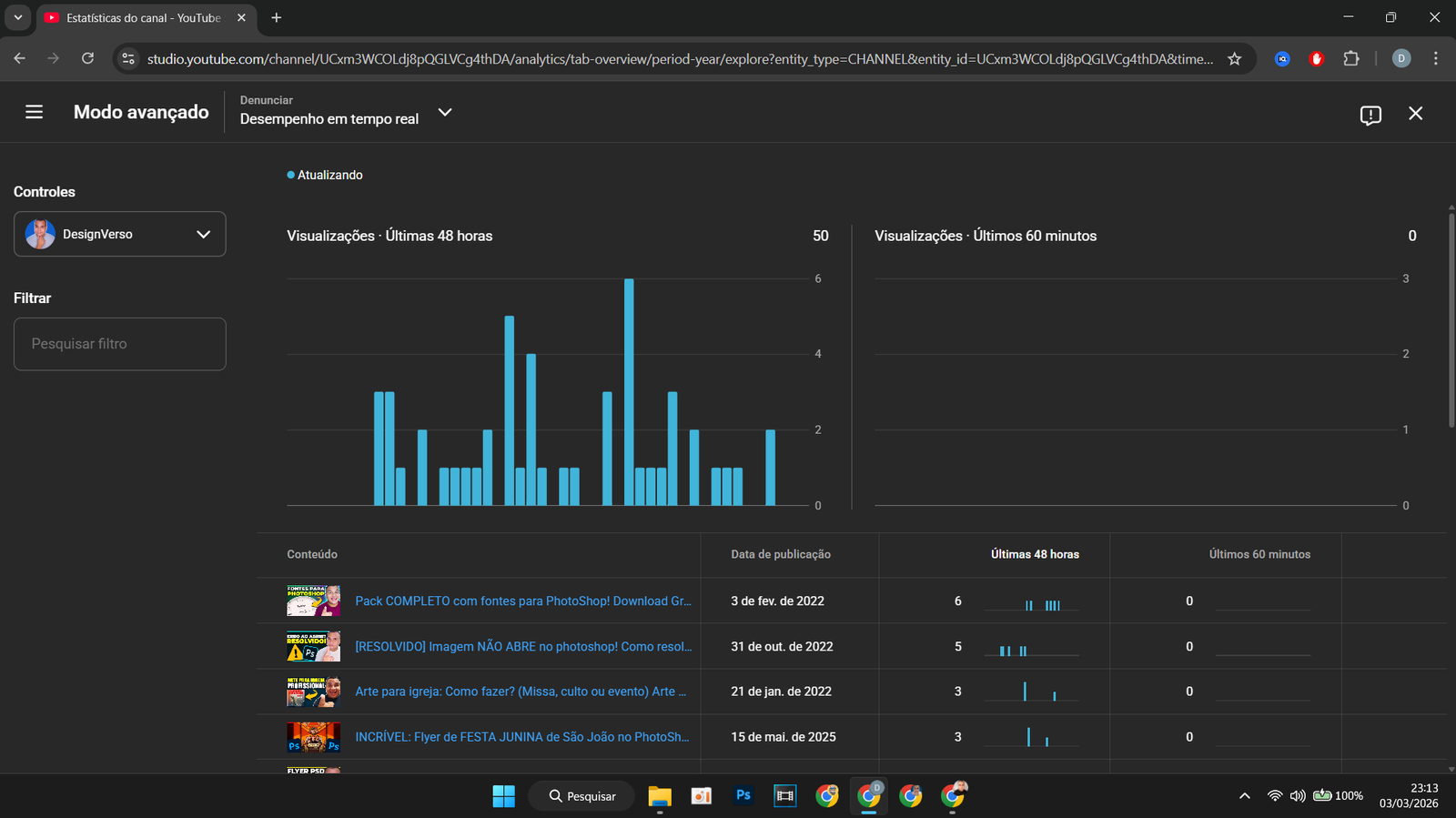Open the Pack COMPLETO com fontes video link
The width and height of the screenshot is (1456, 818).
tap(522, 601)
